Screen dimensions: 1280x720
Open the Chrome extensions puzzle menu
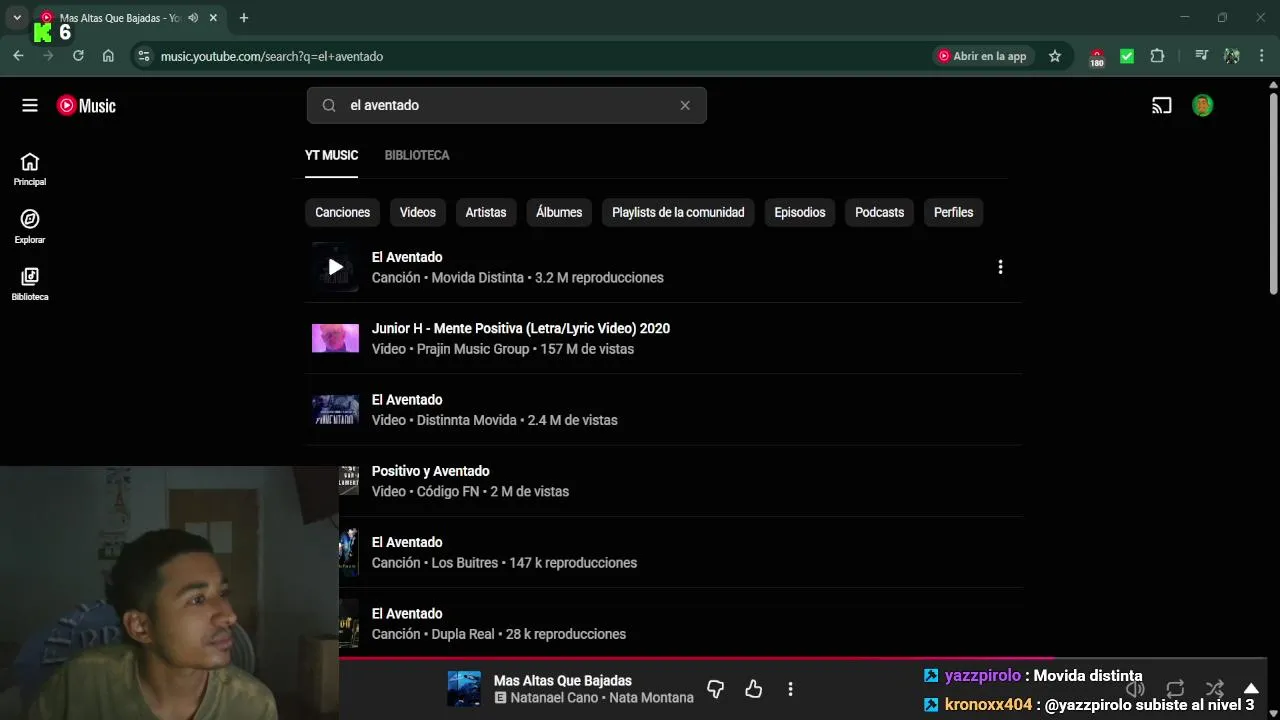coord(1157,56)
